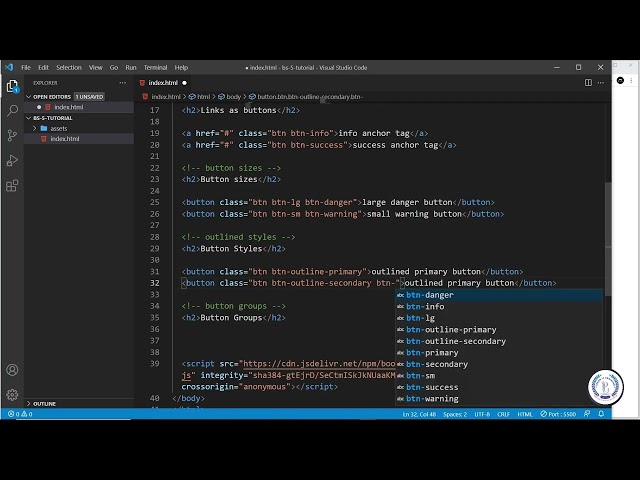This screenshot has width=640, height=480.
Task: Choose btn-secondary from autocomplete list
Action: (499, 364)
